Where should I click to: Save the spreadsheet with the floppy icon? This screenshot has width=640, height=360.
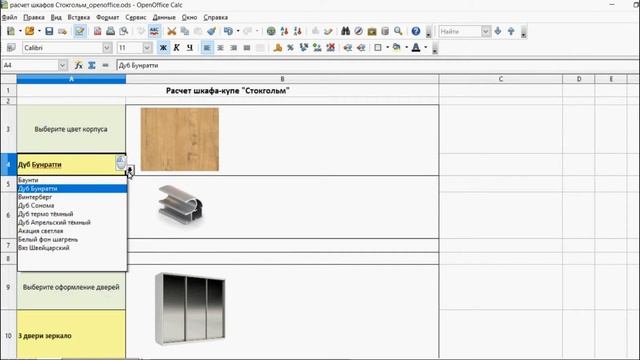pos(49,31)
